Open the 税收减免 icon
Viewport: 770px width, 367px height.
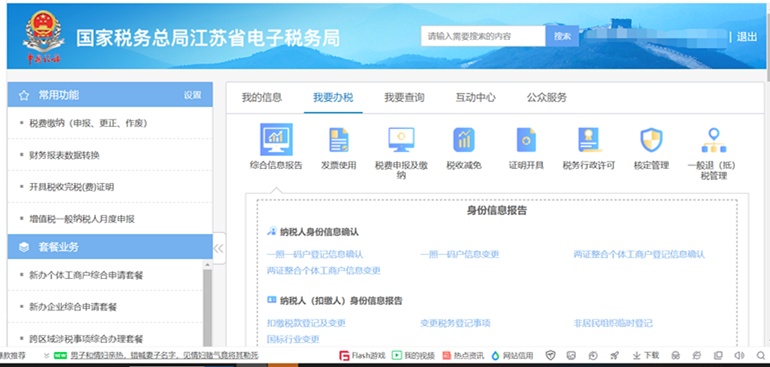click(464, 140)
